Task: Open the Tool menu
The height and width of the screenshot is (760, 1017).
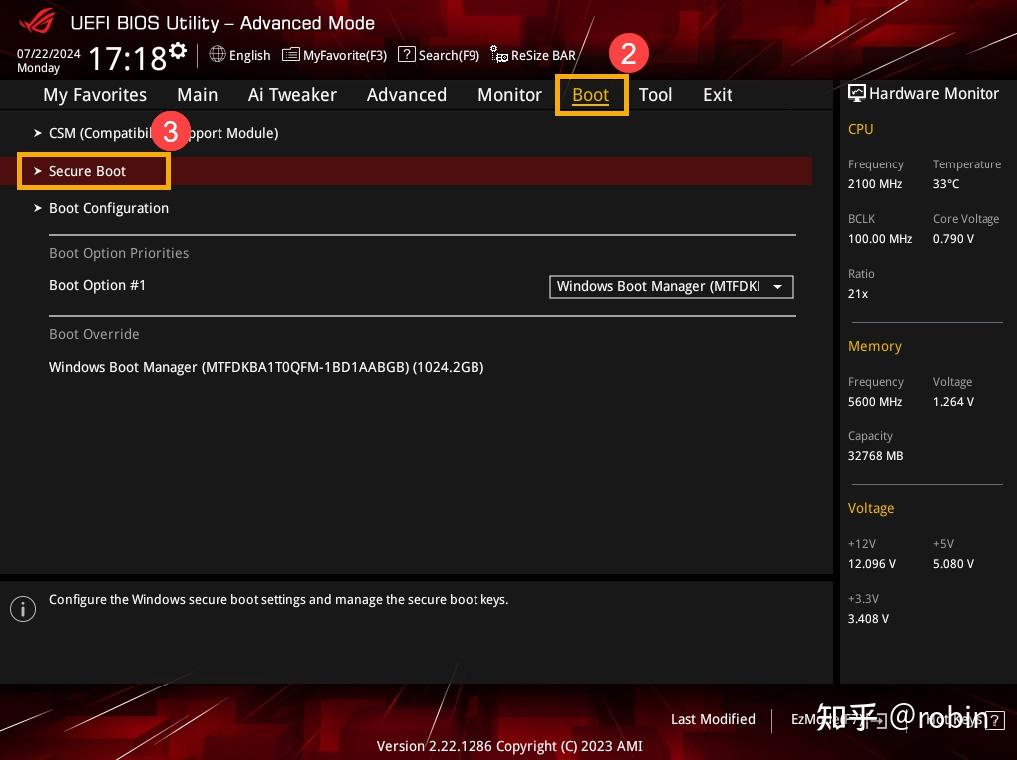Action: tap(655, 94)
